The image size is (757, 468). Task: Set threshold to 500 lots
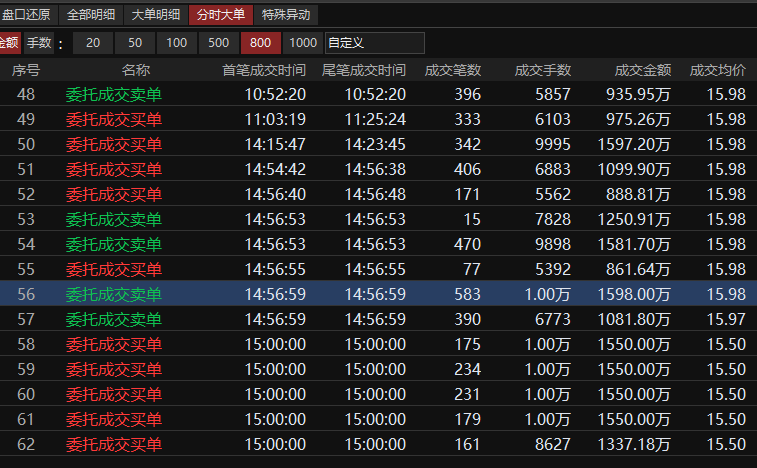[x=219, y=43]
